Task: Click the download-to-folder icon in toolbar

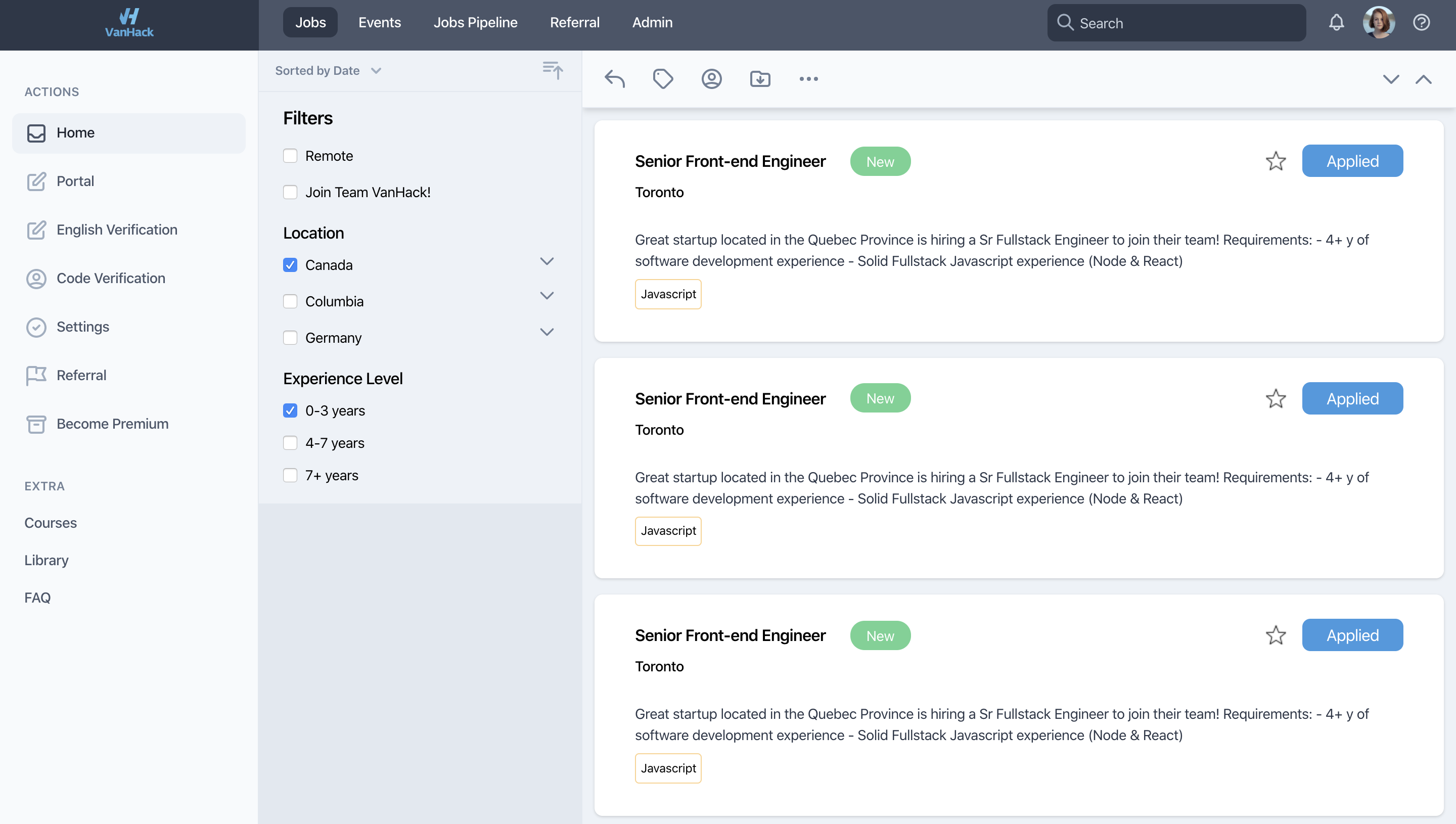Action: [x=760, y=79]
